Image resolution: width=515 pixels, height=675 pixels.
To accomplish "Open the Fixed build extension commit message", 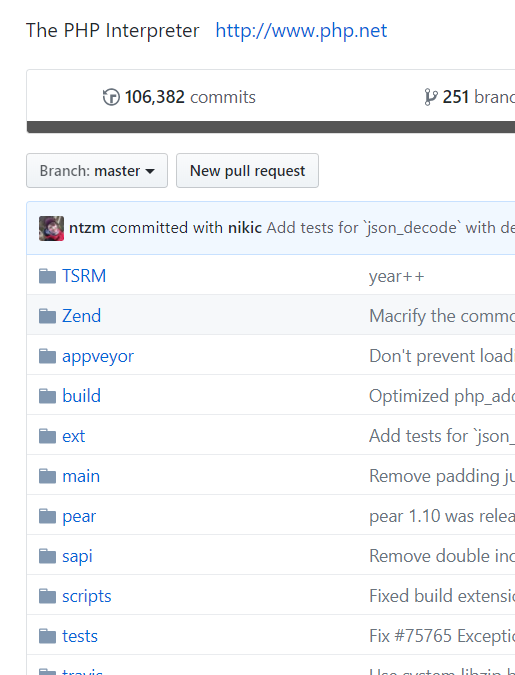I will 442,596.
